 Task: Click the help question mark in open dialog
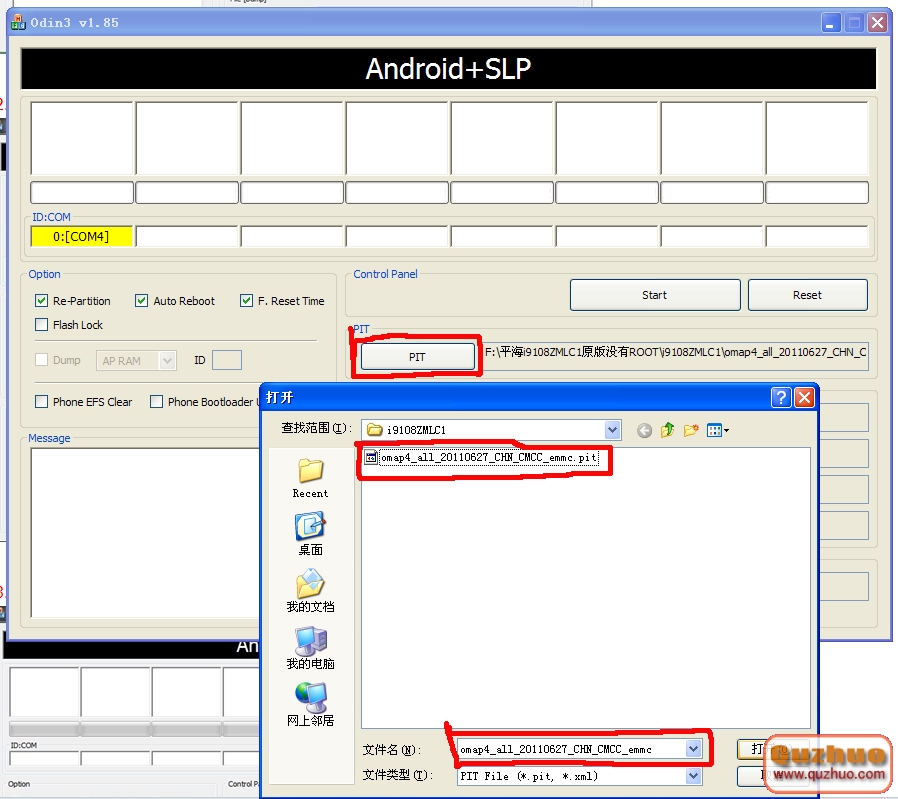[781, 397]
